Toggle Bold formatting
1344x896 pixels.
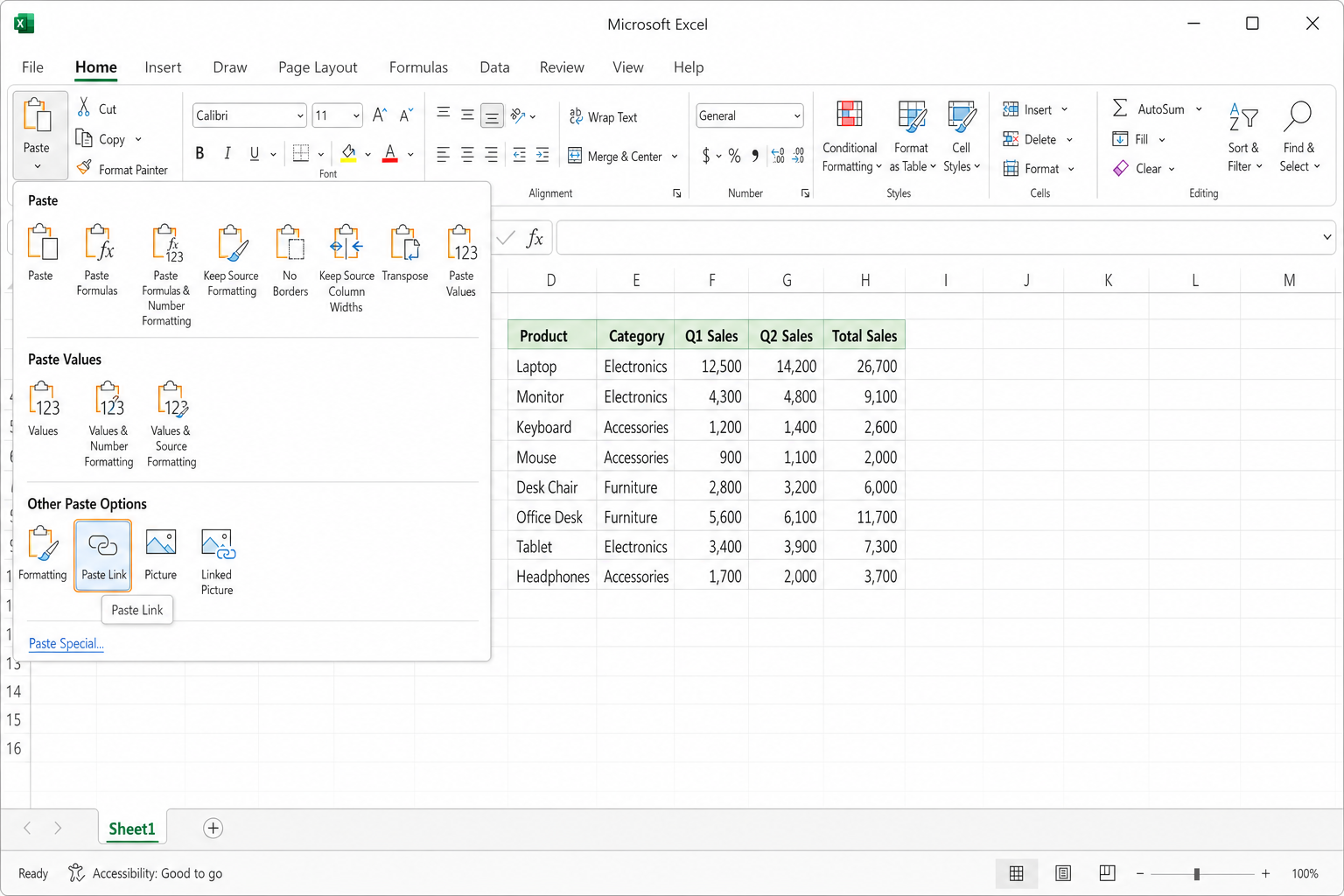pyautogui.click(x=199, y=154)
